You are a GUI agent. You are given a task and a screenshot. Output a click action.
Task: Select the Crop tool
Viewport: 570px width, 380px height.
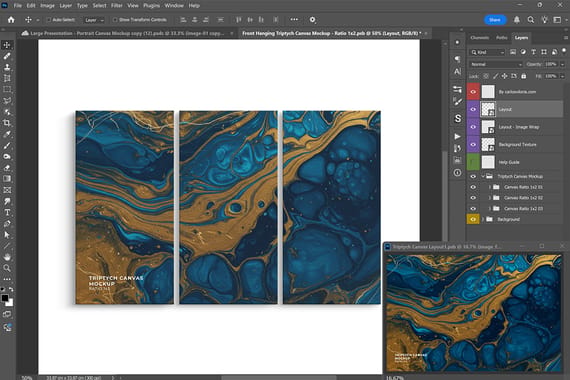point(7,123)
